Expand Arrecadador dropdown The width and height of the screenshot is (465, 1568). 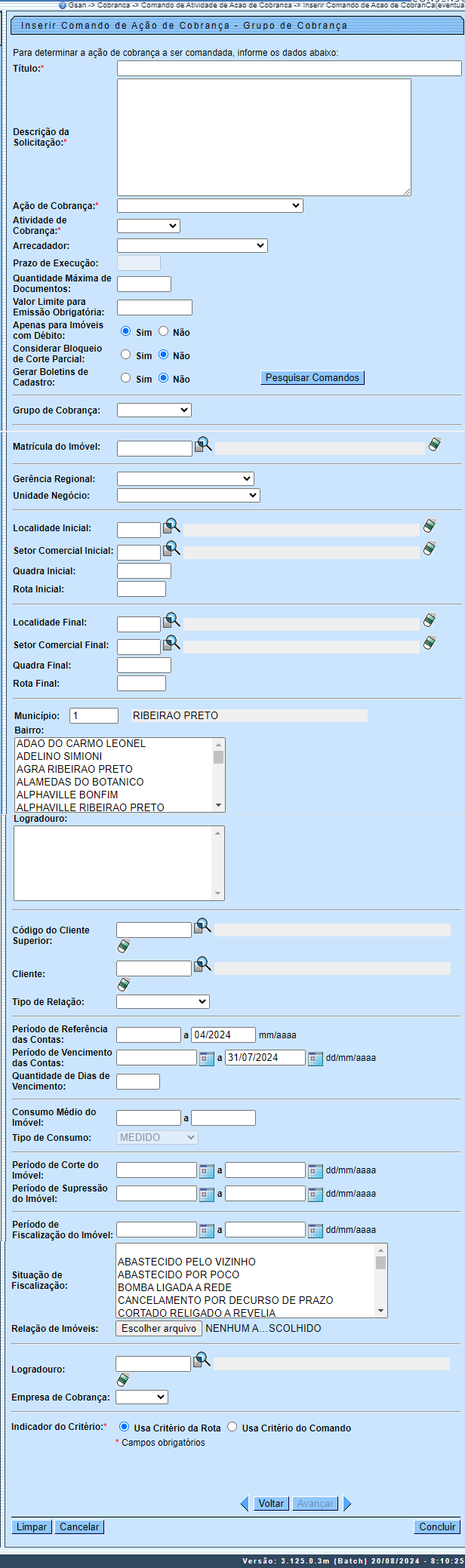(192, 245)
